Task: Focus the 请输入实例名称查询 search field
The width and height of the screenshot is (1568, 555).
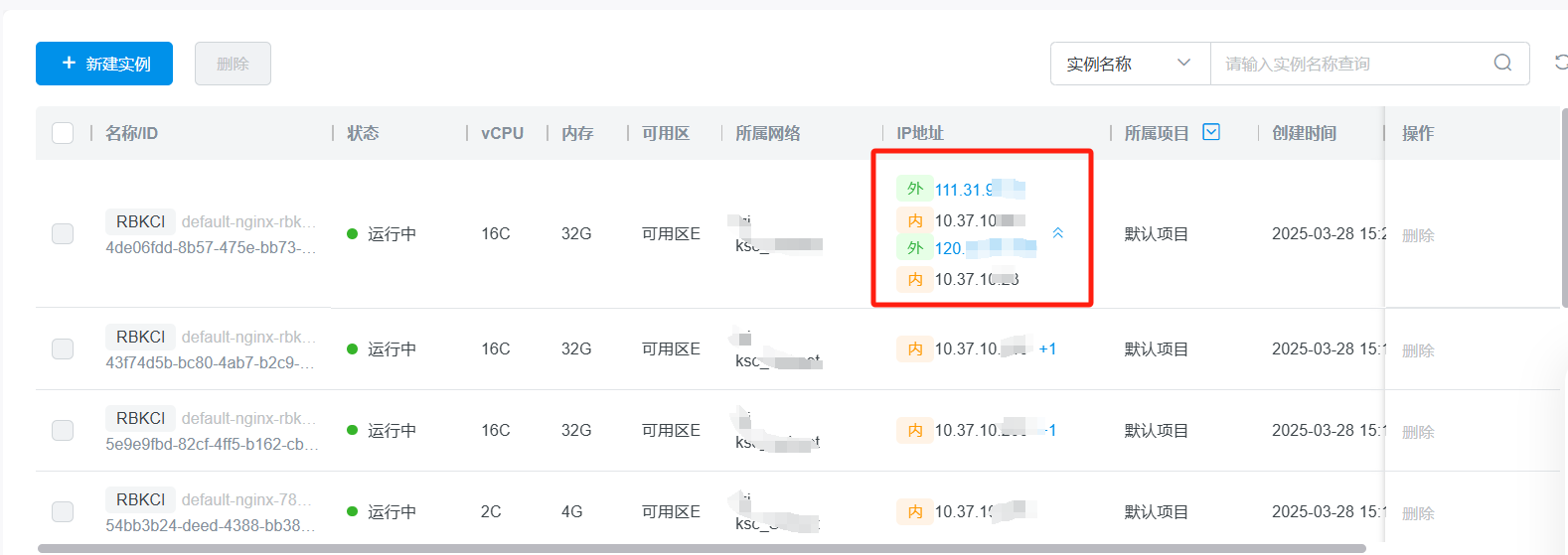Action: click(1351, 64)
